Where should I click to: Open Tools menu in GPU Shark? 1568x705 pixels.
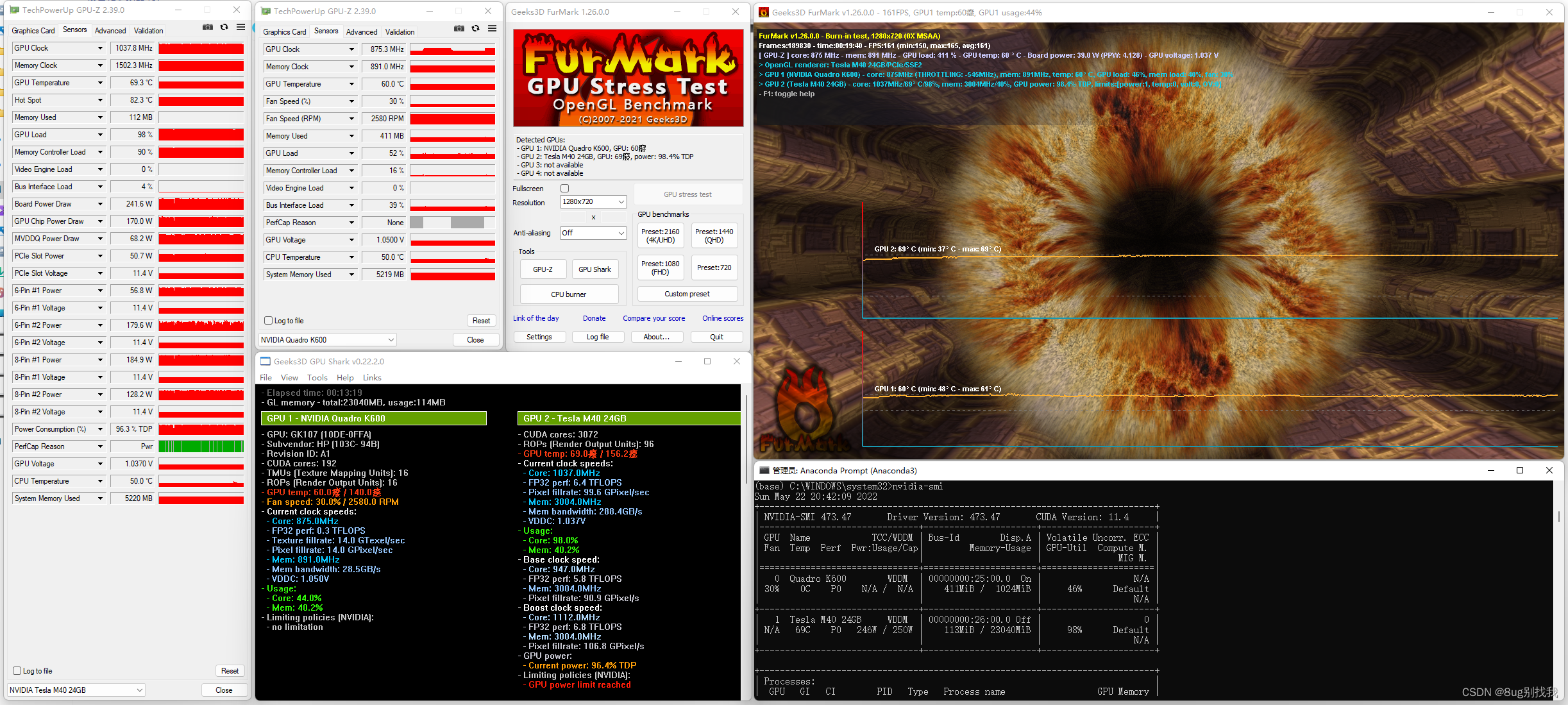[x=317, y=378]
